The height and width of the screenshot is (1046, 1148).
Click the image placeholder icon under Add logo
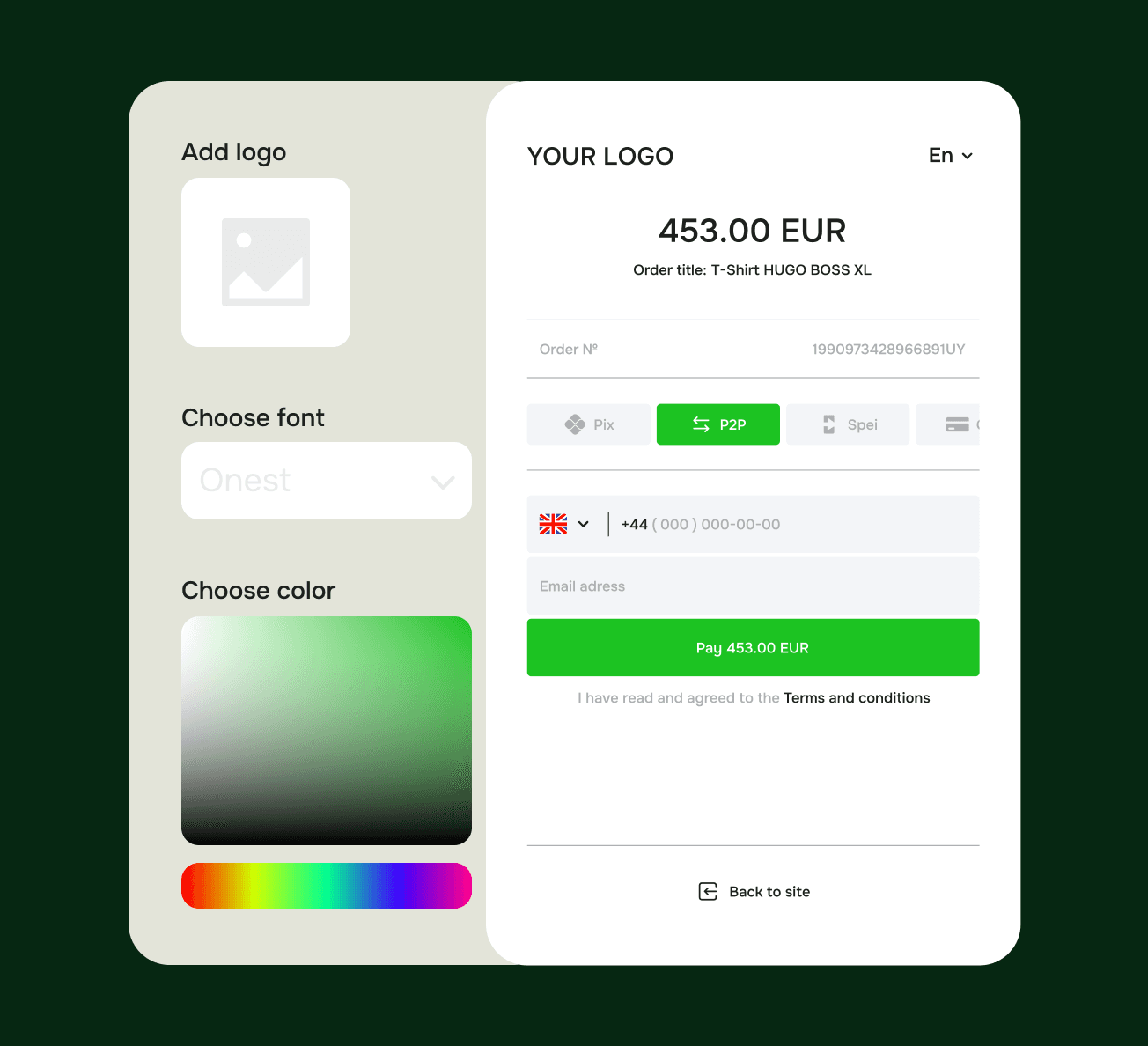266,262
